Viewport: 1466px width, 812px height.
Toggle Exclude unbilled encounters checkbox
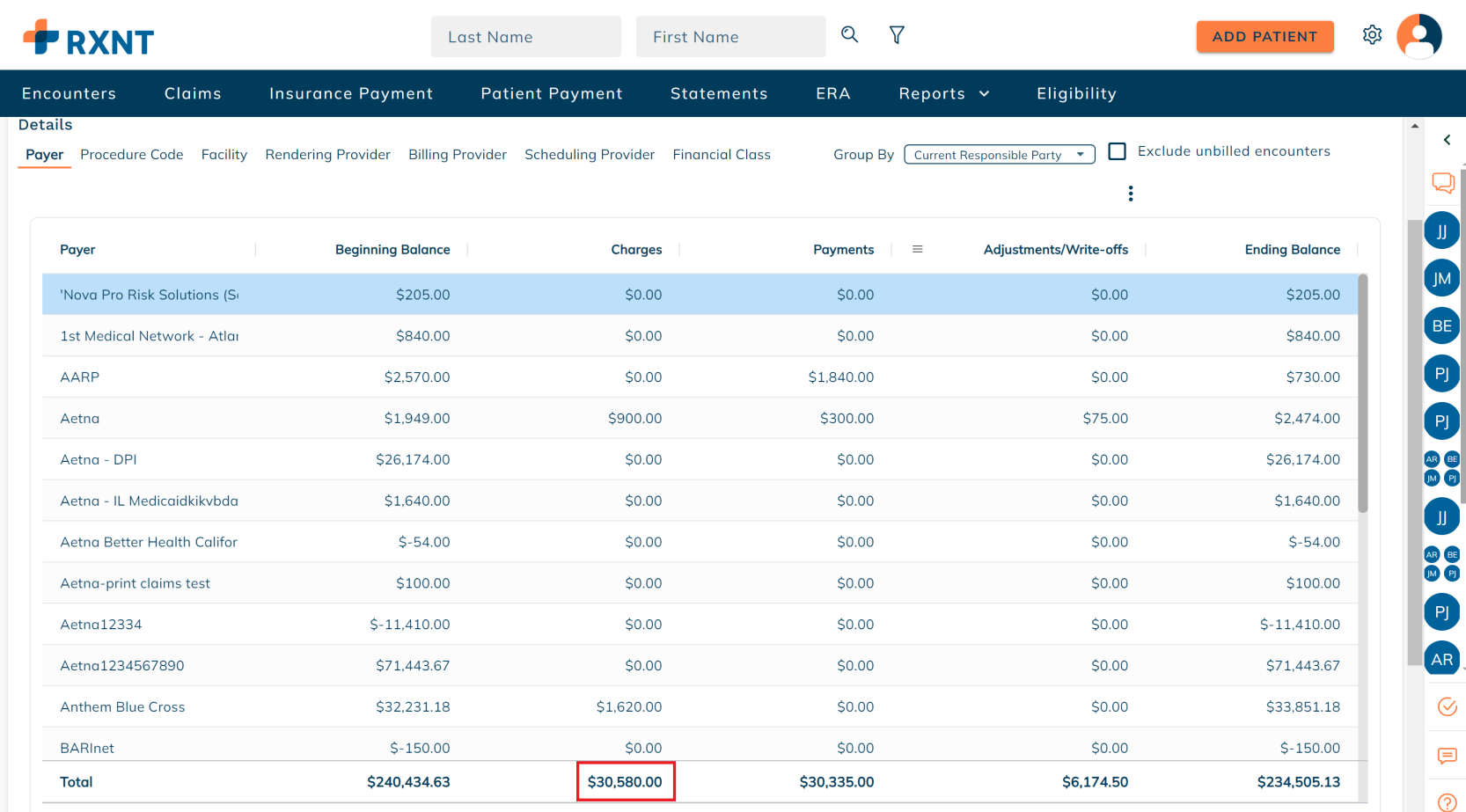pos(1117,151)
